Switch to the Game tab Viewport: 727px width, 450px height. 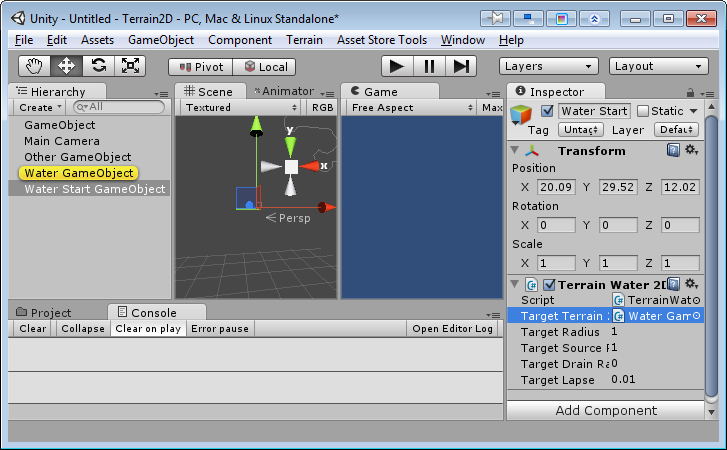(389, 91)
